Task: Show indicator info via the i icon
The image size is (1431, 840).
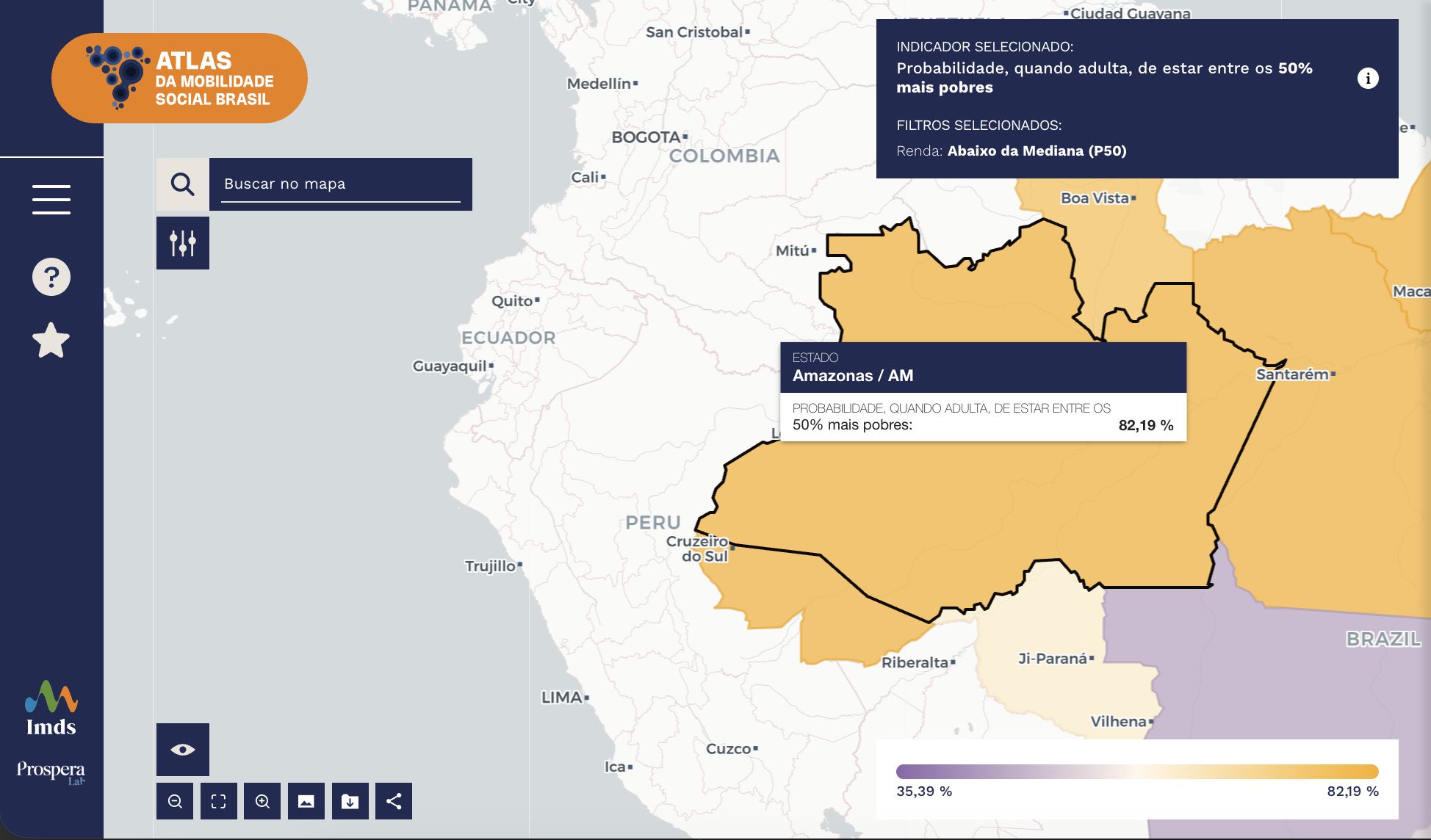Action: tap(1368, 78)
